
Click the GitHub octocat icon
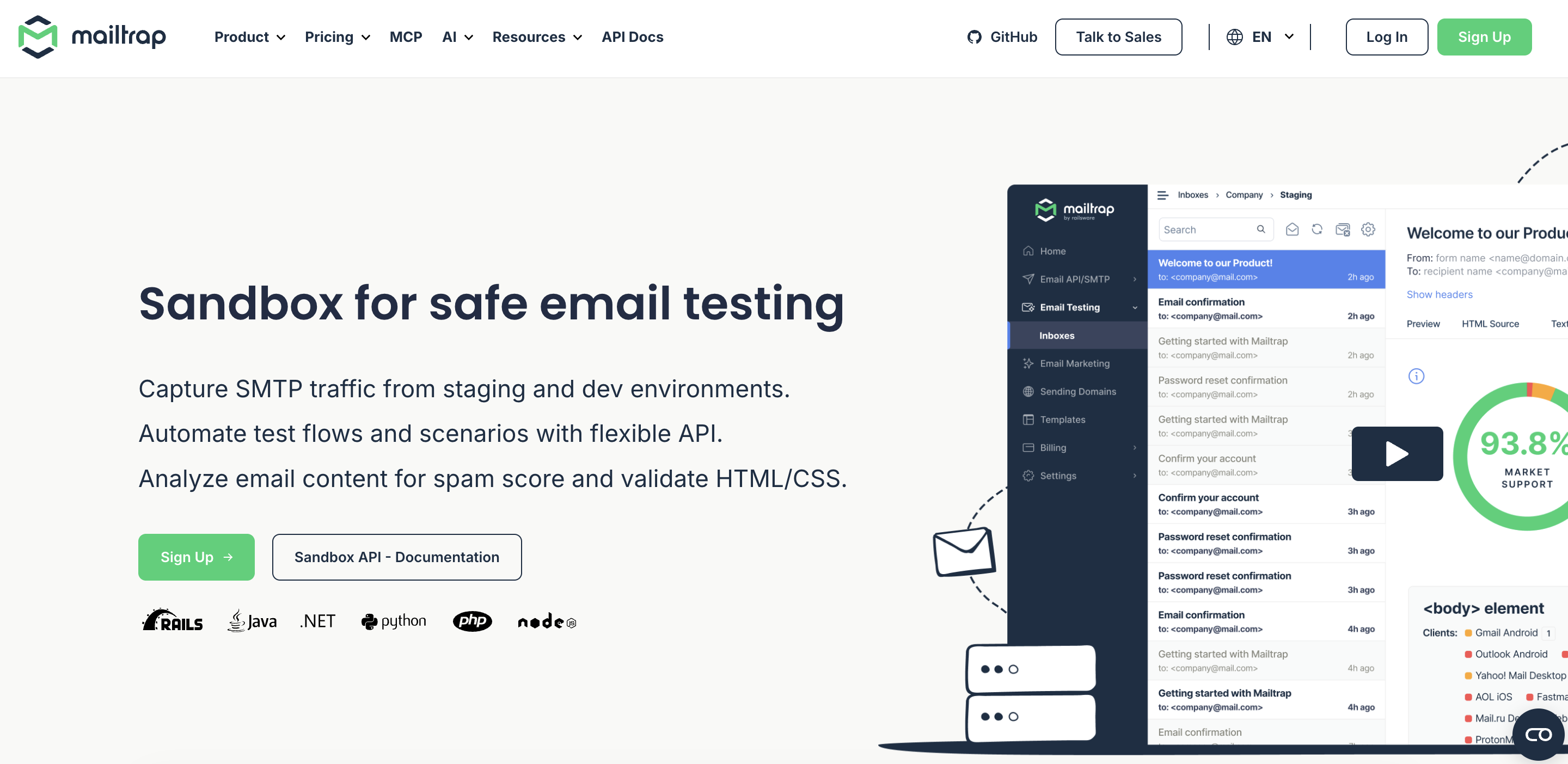pos(975,37)
